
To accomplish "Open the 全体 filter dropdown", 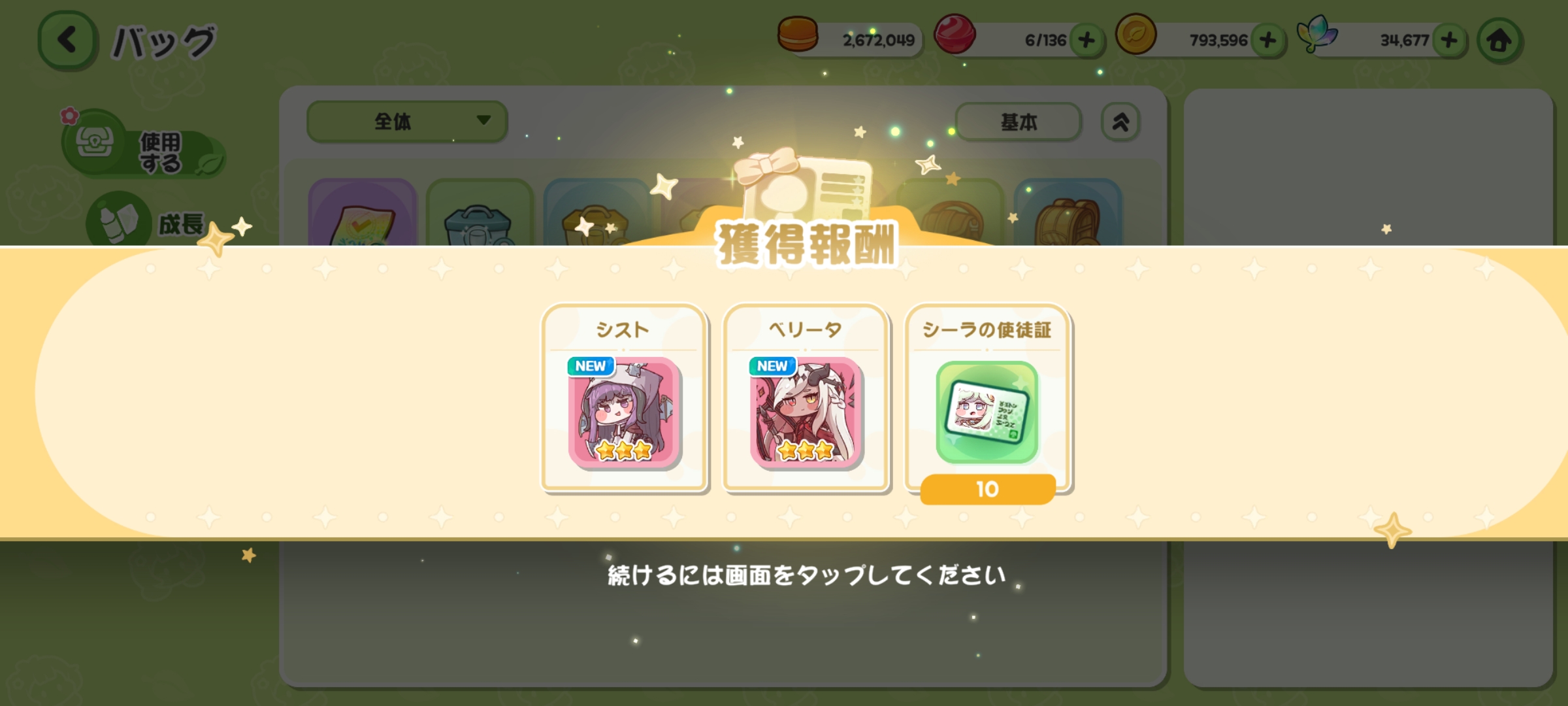I will 407,121.
